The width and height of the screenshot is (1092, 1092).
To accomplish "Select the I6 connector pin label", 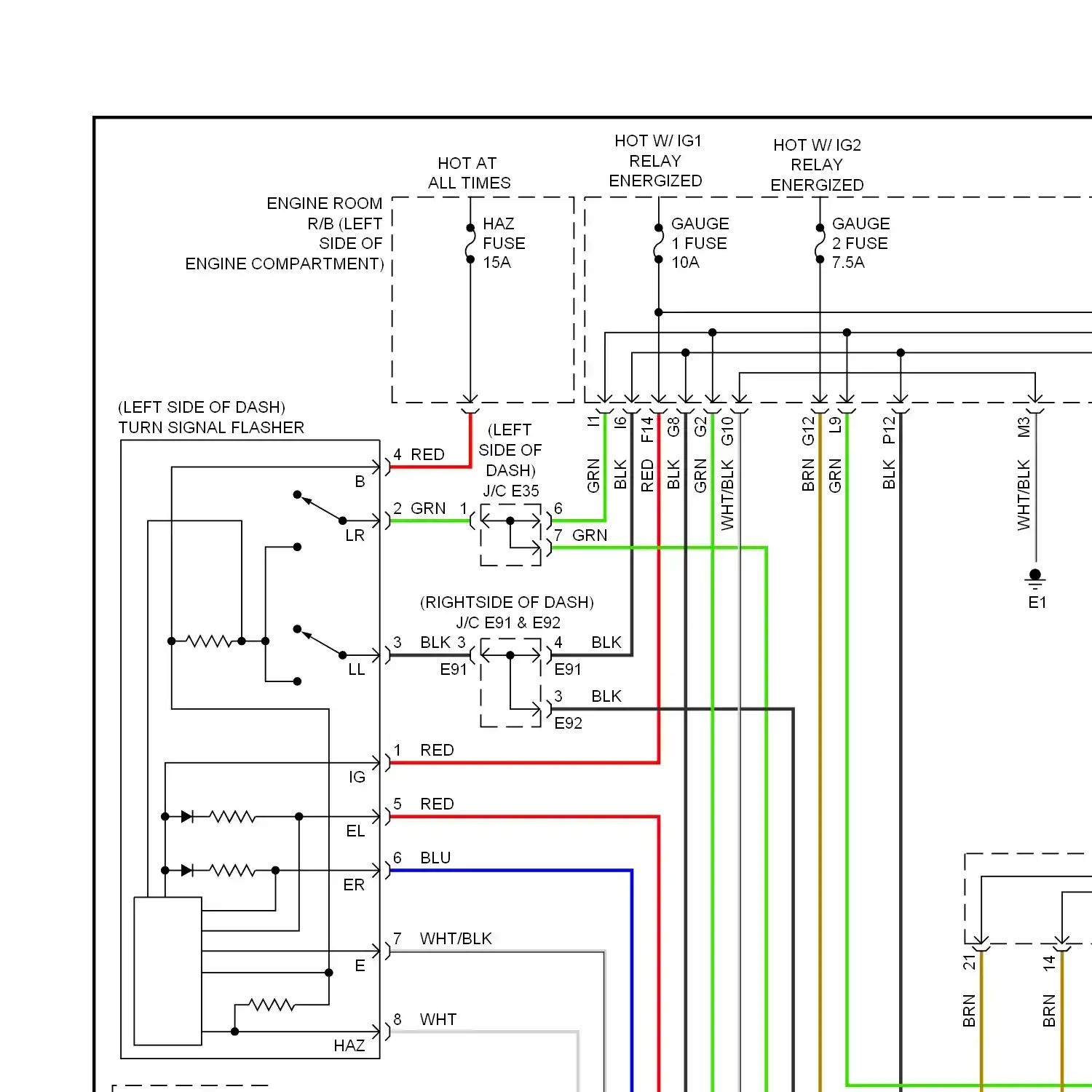I will (x=620, y=422).
